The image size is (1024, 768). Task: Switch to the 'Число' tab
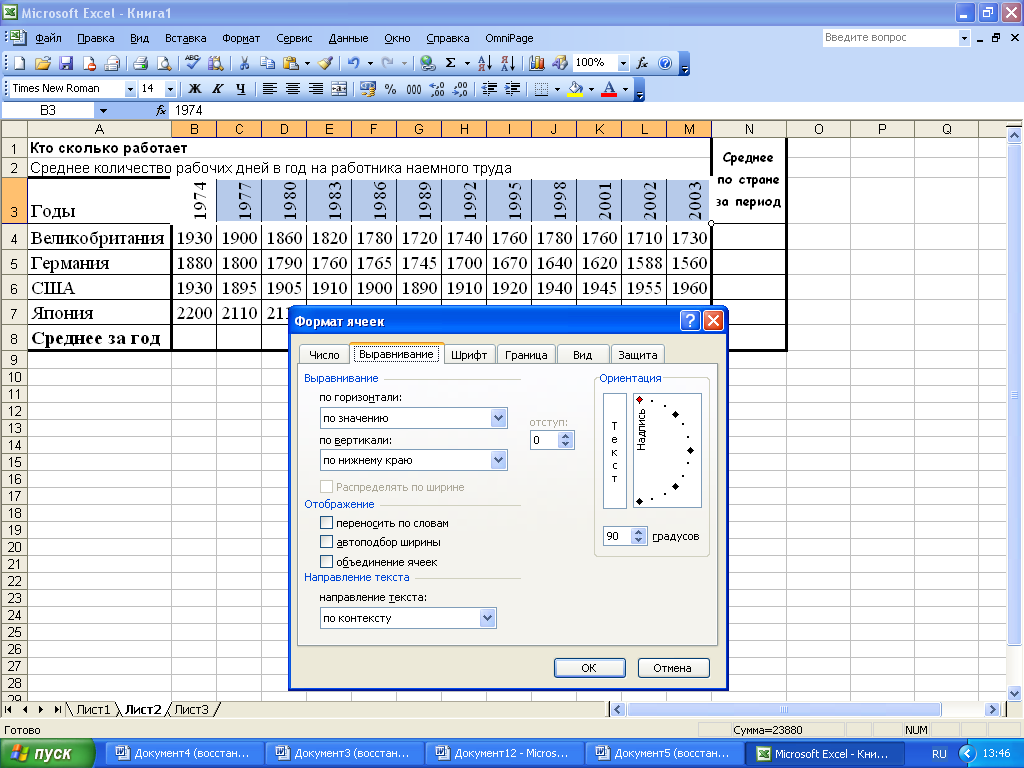pos(324,355)
